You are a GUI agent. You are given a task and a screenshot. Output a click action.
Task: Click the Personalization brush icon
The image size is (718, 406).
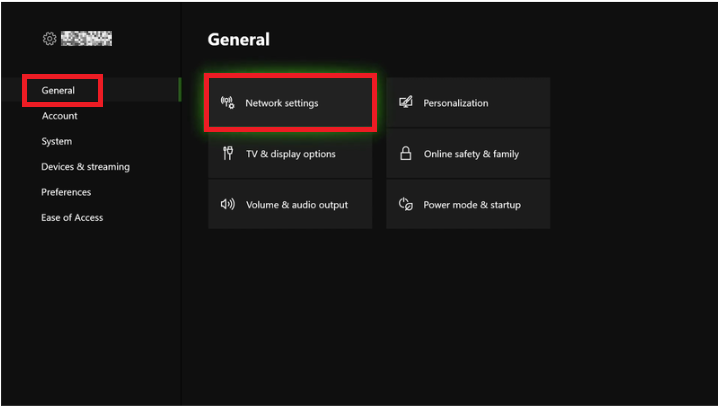coord(406,103)
